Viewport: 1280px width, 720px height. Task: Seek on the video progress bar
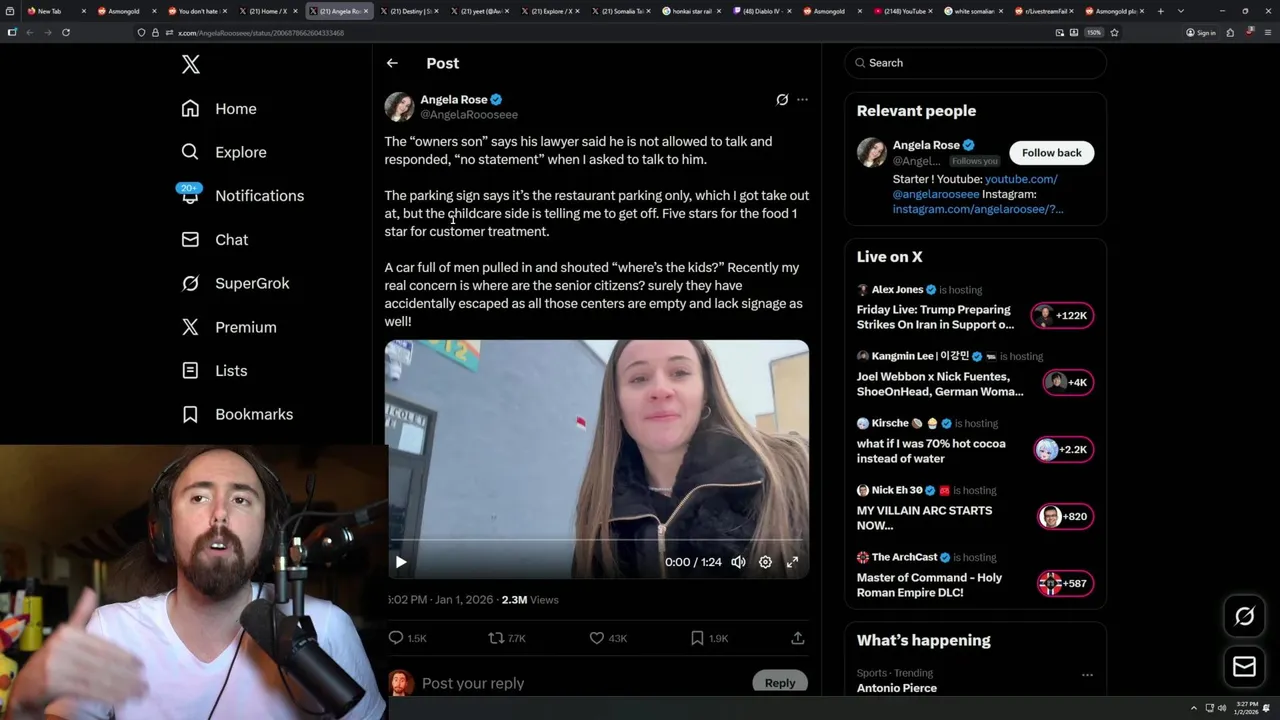(x=597, y=540)
